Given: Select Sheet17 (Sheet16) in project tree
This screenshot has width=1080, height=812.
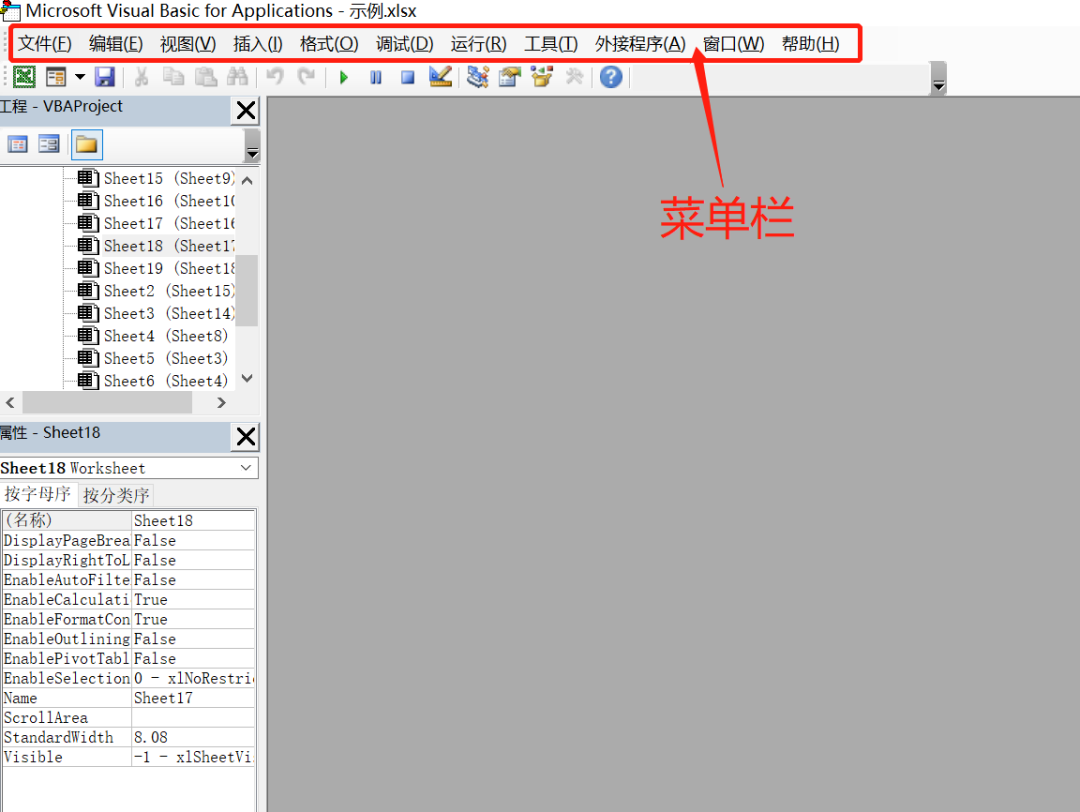Looking at the screenshot, I should (169, 224).
